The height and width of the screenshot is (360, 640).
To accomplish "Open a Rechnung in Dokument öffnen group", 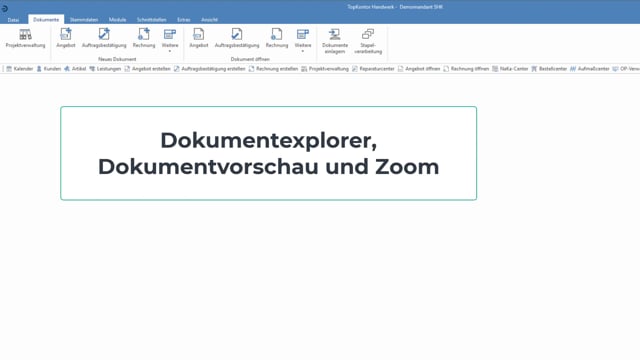I will (x=277, y=39).
